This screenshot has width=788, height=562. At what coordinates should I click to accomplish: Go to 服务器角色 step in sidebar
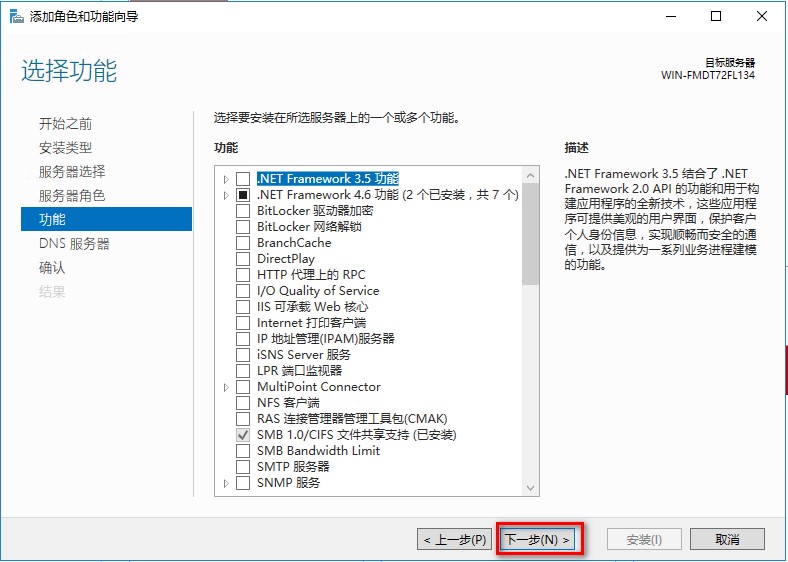[72, 196]
